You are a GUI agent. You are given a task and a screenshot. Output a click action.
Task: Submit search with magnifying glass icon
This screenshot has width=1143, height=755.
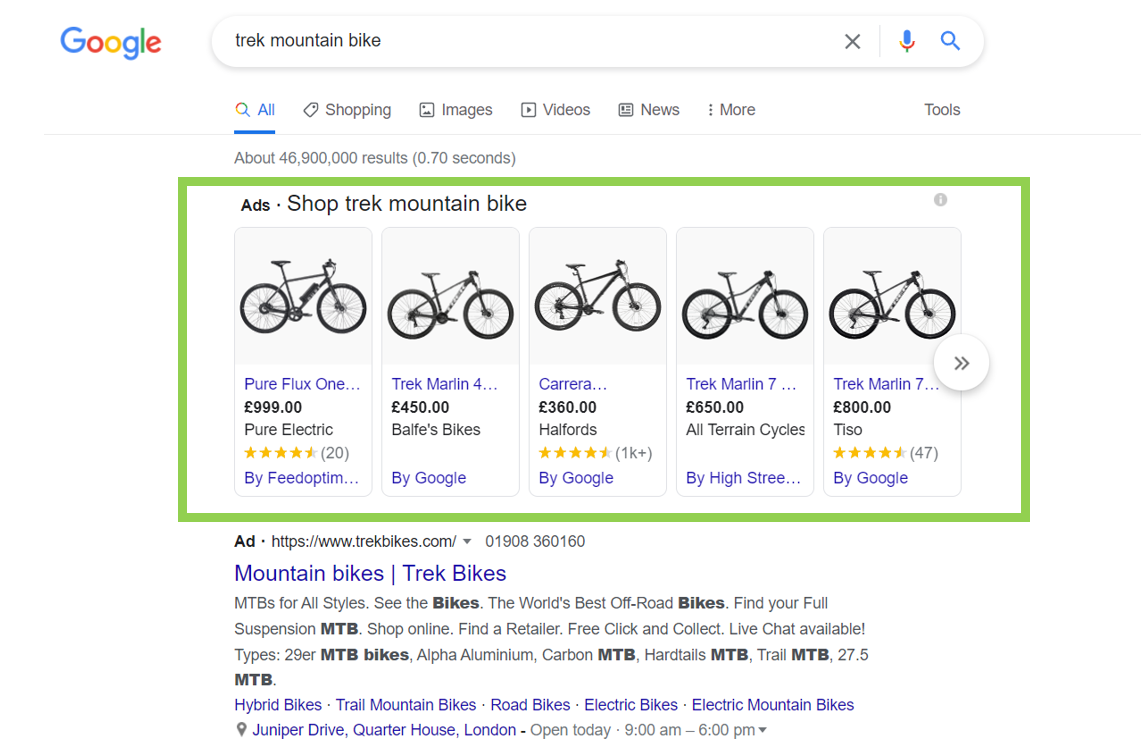pos(950,41)
